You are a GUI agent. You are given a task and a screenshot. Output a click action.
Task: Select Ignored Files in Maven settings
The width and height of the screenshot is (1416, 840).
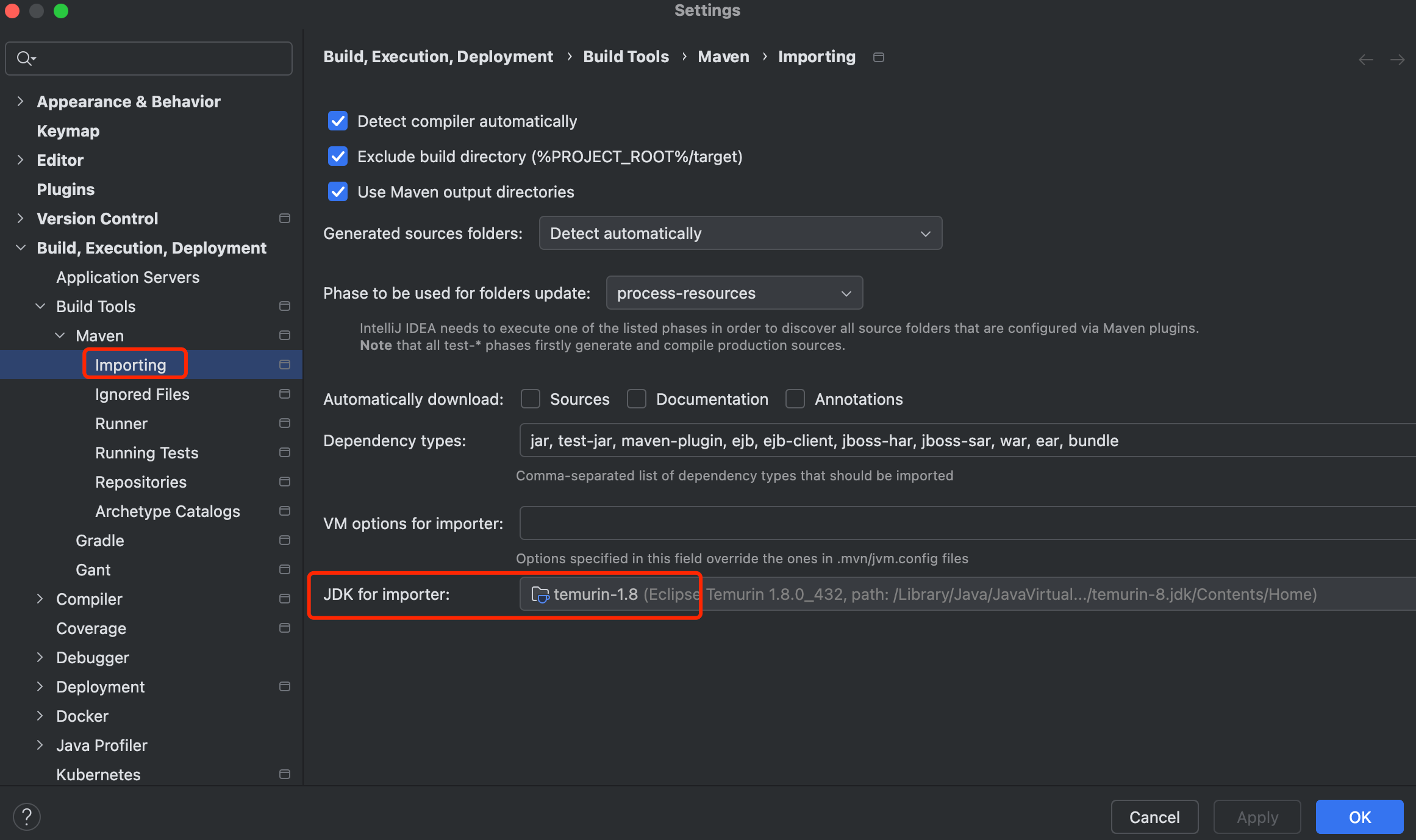pyautogui.click(x=142, y=394)
